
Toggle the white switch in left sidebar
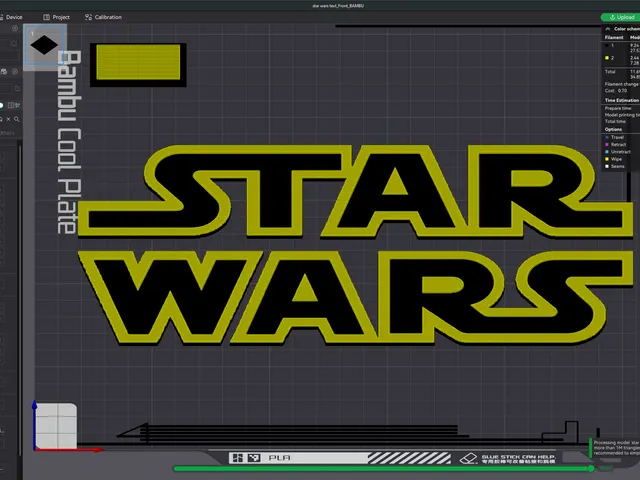point(2,105)
